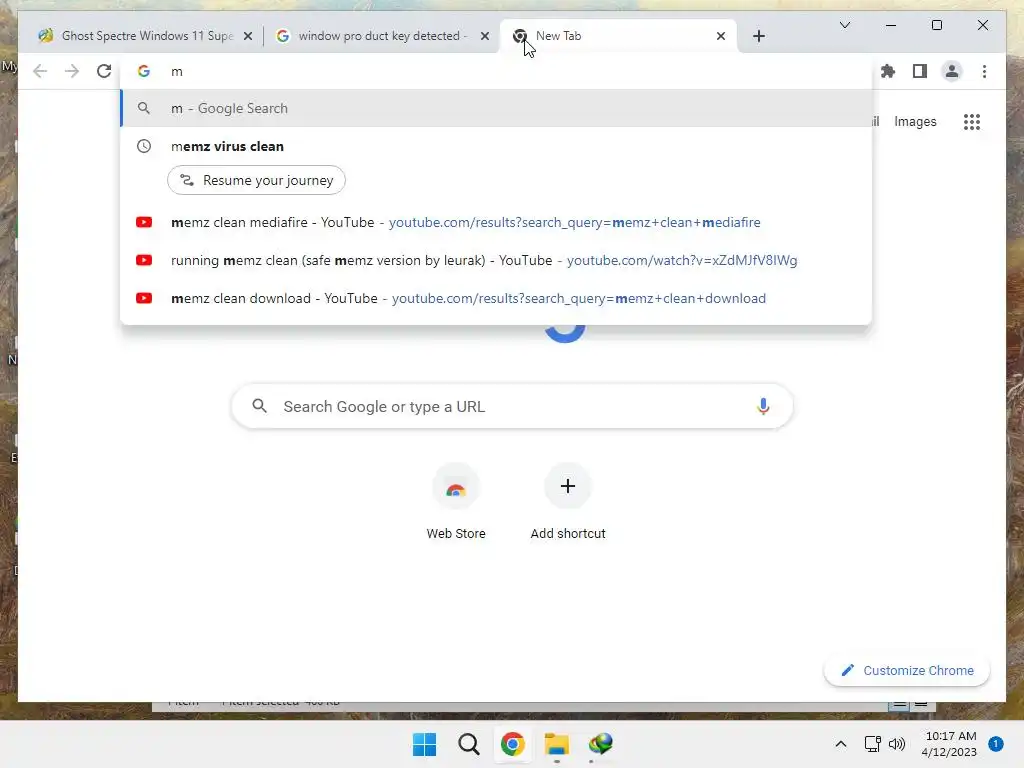Click the YouTube icon for memz clean download
This screenshot has height=768, width=1024.
144,298
